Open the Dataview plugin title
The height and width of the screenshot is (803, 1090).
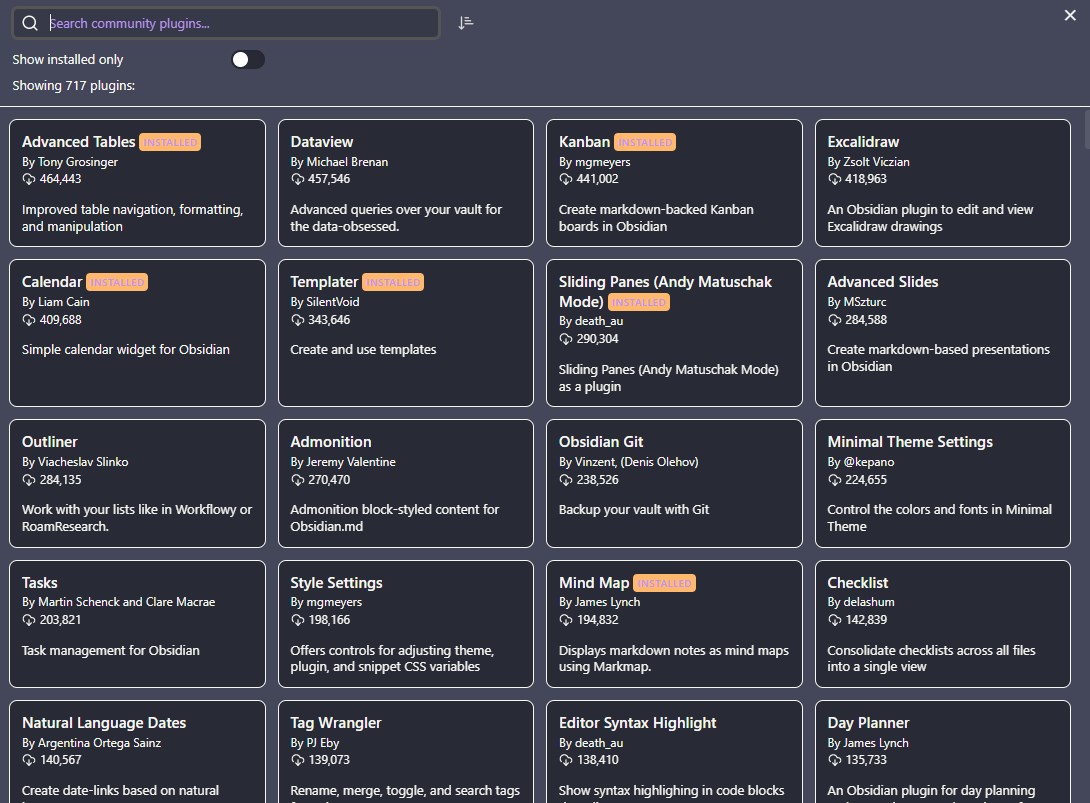(x=322, y=142)
